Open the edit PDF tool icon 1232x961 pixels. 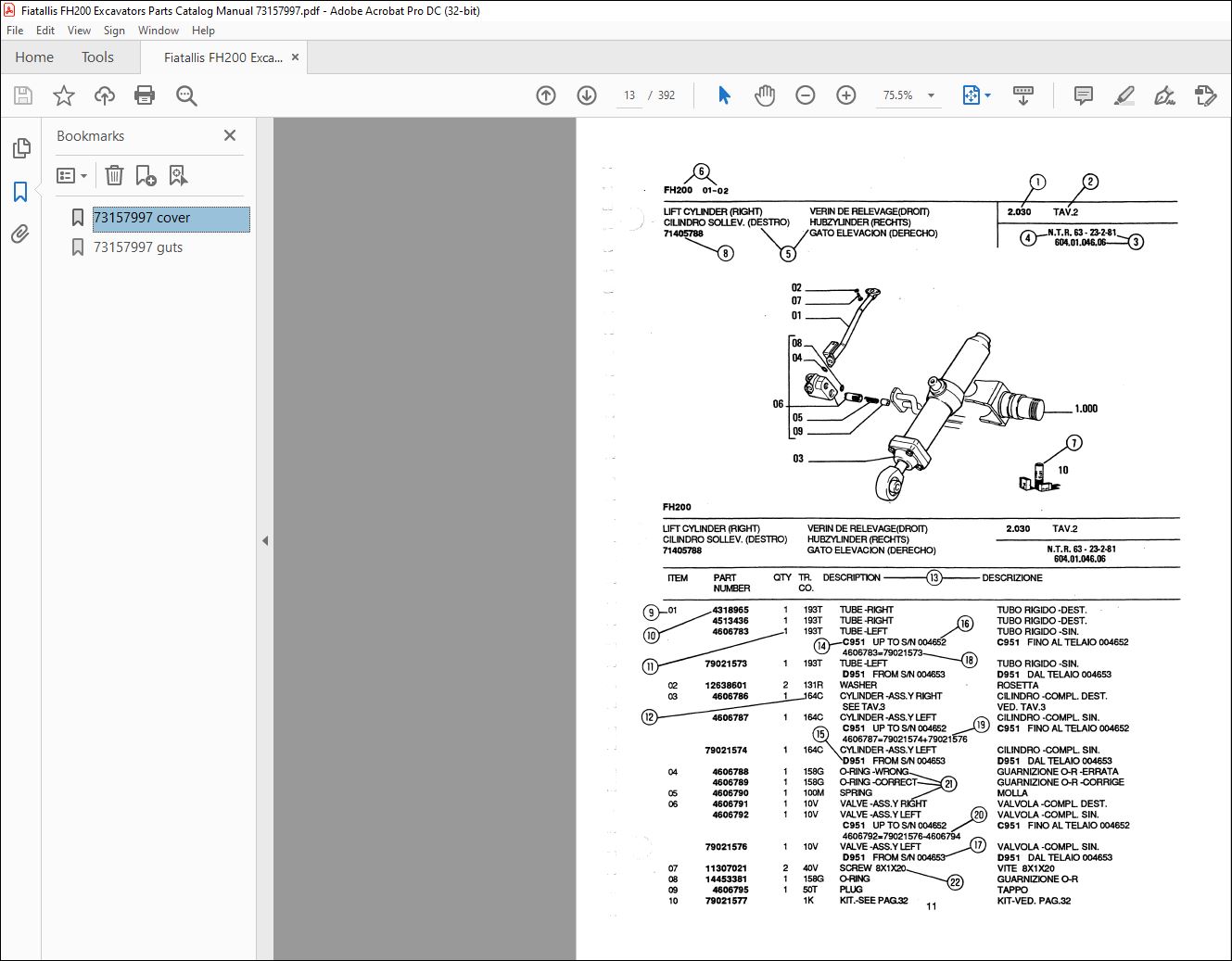click(x=1205, y=95)
